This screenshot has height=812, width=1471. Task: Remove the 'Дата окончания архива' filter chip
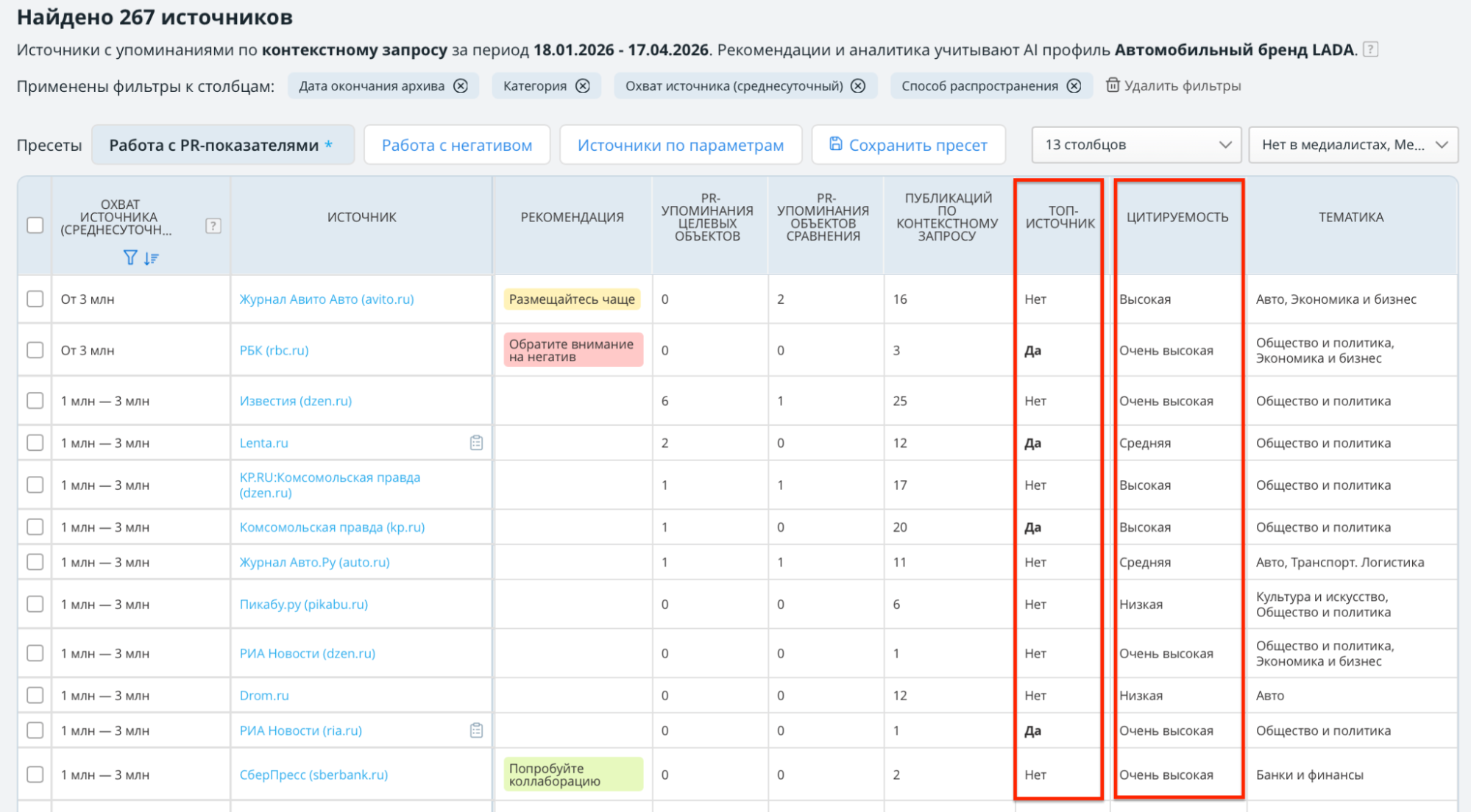(461, 86)
